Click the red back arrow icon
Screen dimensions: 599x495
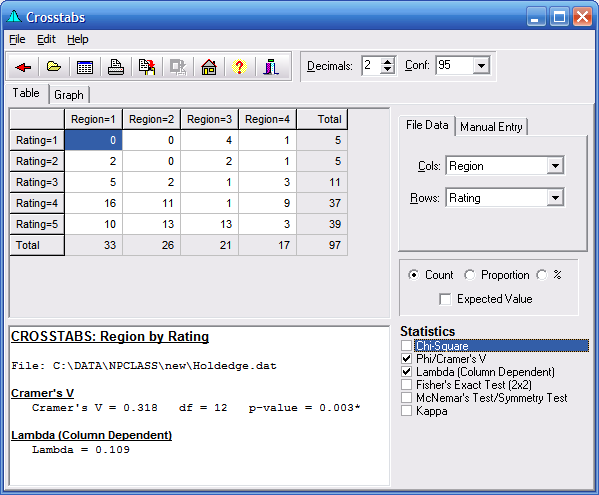coord(23,67)
